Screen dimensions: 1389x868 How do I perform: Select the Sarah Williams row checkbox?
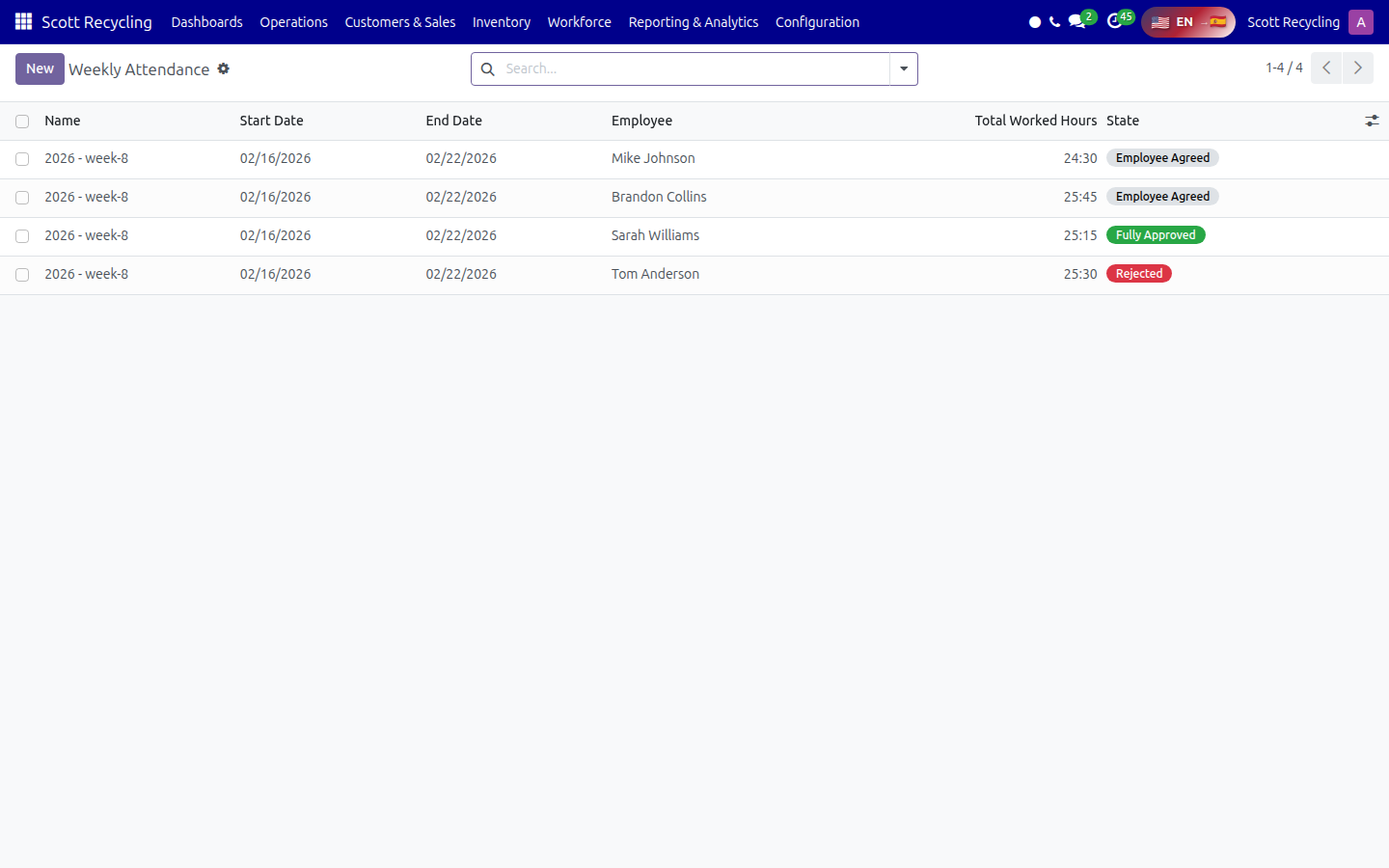pyautogui.click(x=22, y=236)
